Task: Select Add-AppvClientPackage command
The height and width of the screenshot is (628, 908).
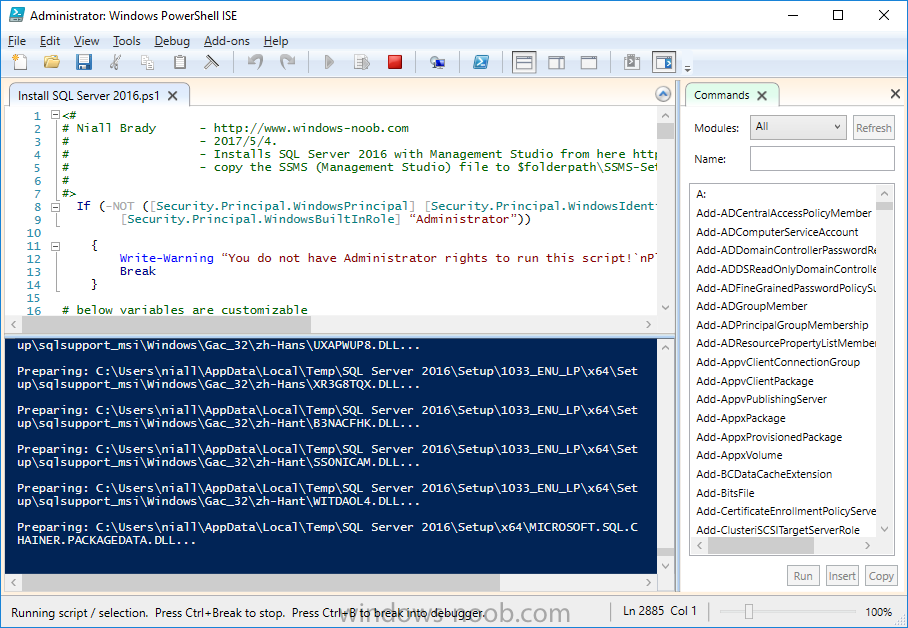Action: (755, 381)
